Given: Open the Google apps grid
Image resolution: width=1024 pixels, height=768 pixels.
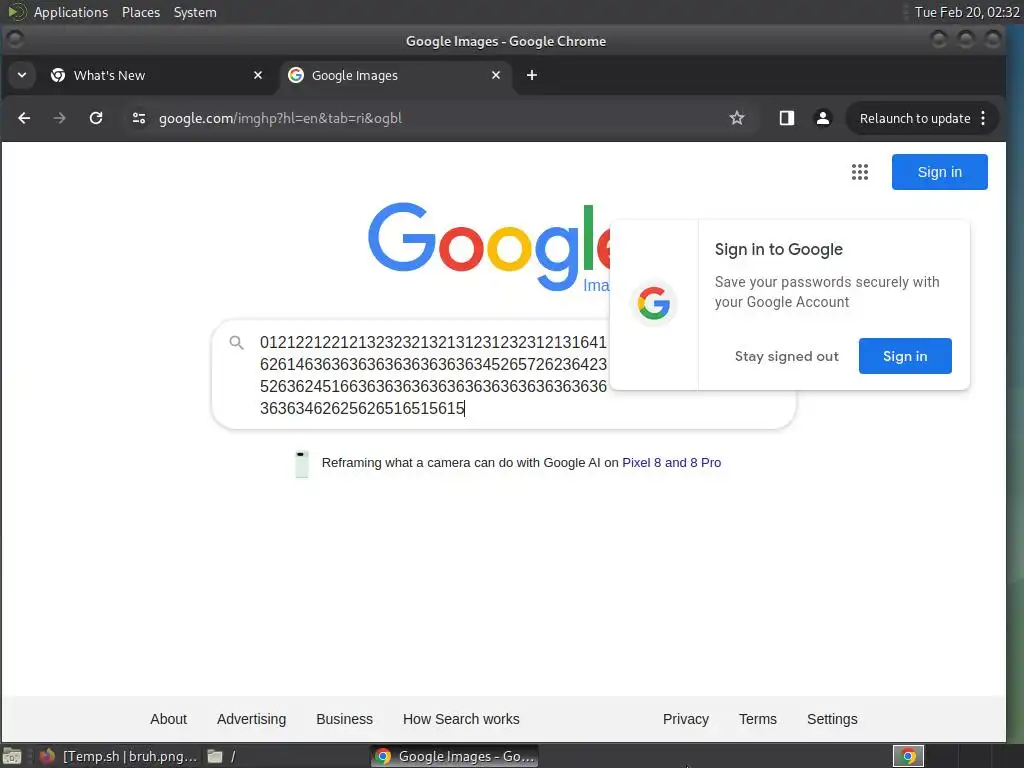Looking at the screenshot, I should (859, 172).
